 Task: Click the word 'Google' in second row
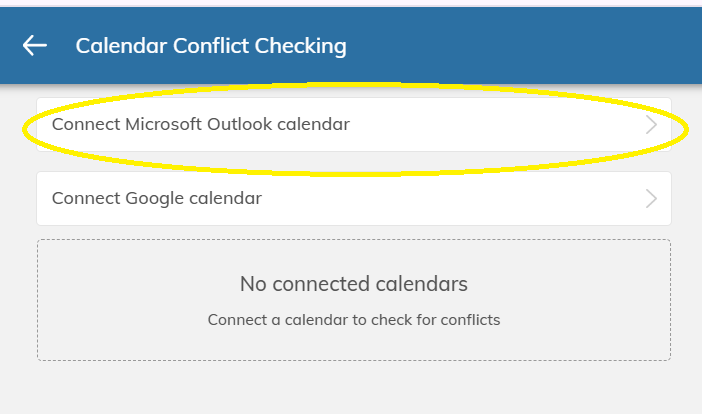pos(155,198)
